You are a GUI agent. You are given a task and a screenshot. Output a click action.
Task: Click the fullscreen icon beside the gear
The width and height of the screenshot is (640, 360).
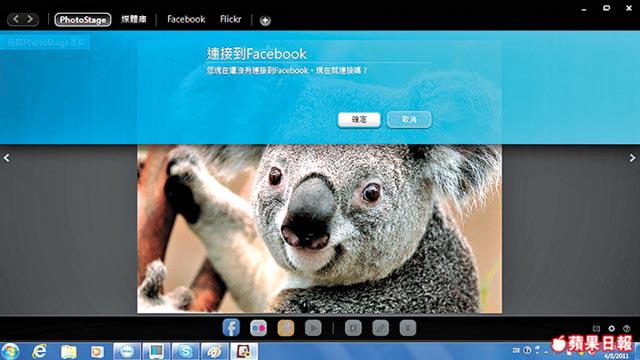click(596, 329)
